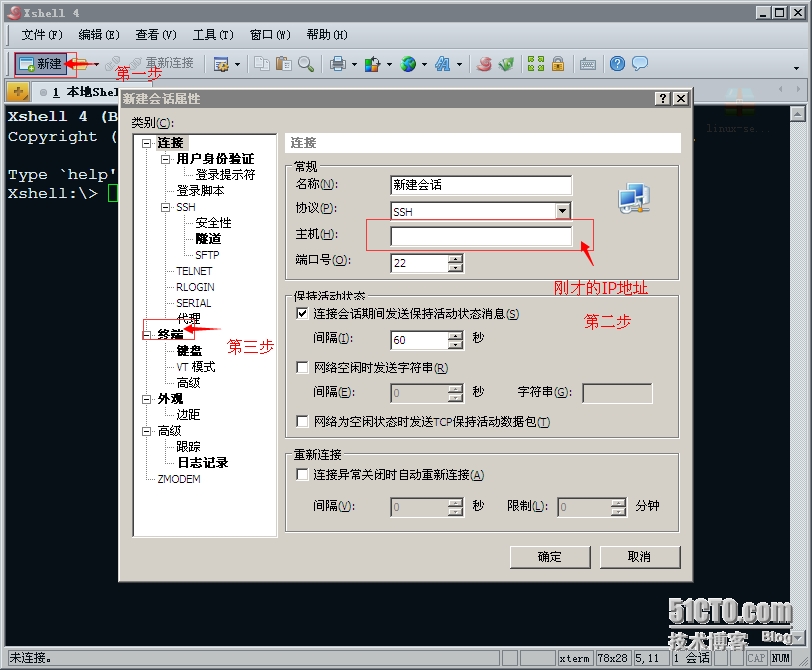Select TELNET in category tree
Viewport: 812px width, 670px height.
[194, 271]
